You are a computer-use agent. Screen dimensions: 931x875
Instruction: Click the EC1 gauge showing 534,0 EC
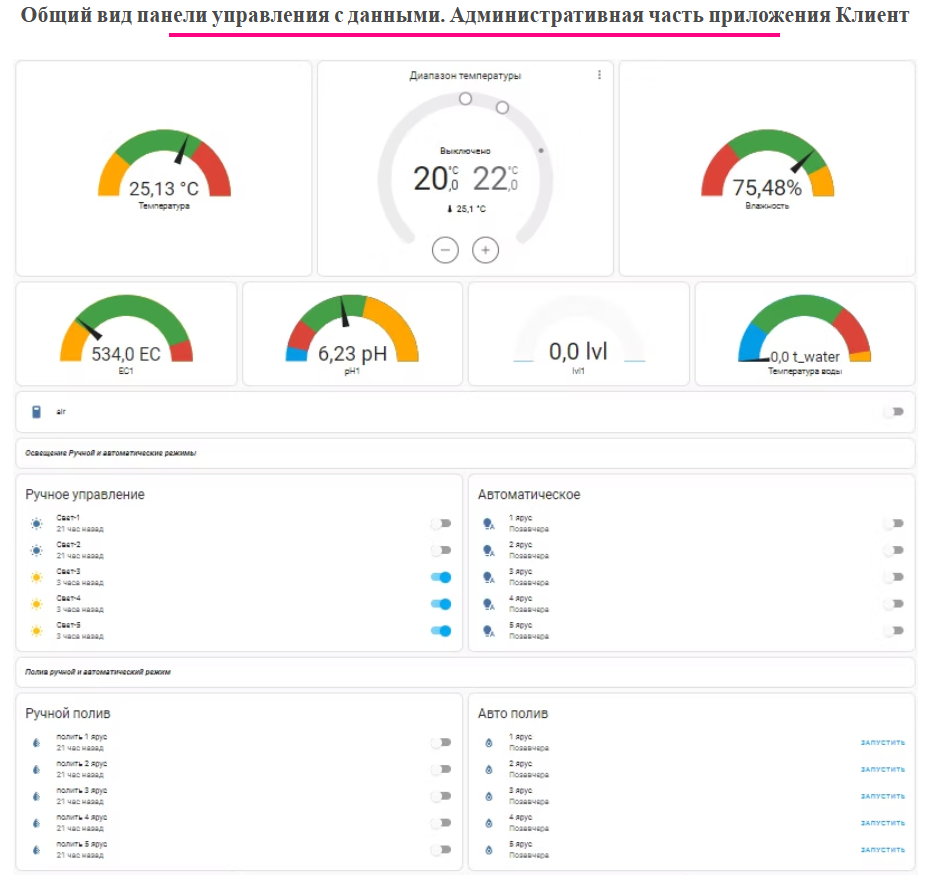125,331
